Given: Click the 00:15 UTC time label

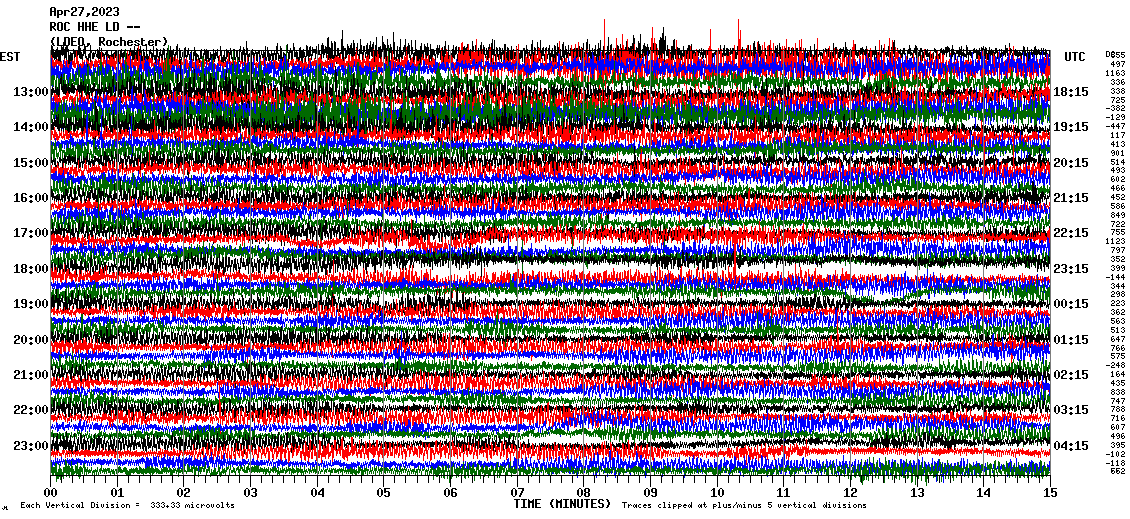Looking at the screenshot, I should click(x=1071, y=304).
